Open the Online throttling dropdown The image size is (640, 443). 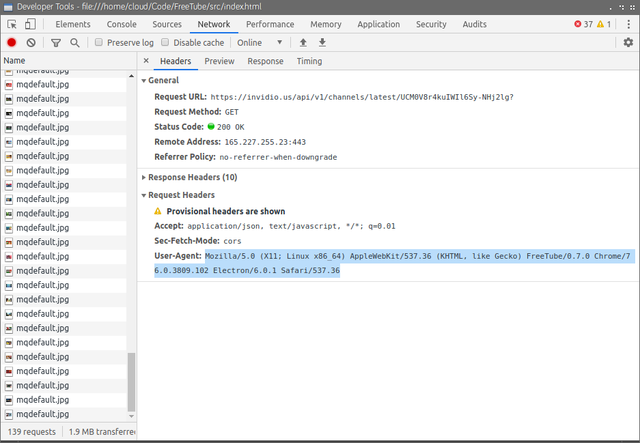click(x=260, y=42)
